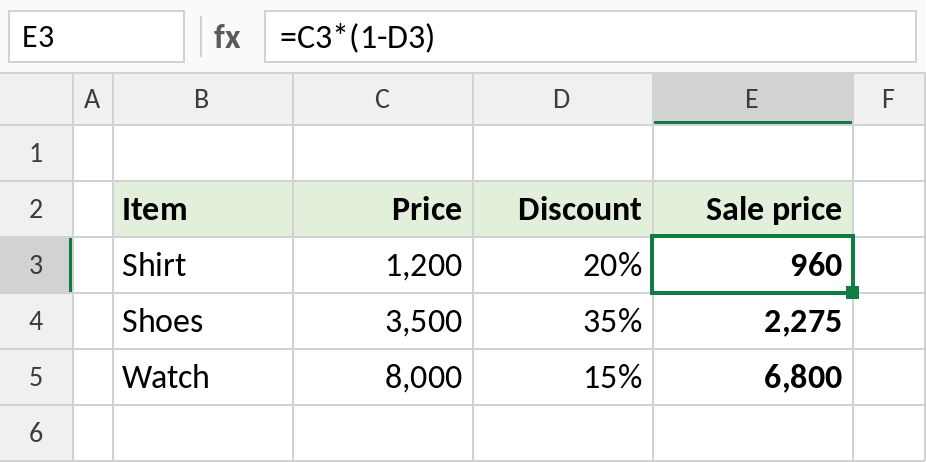Click the Name Box showing E3
Screen dimensions: 926x462
(96, 37)
